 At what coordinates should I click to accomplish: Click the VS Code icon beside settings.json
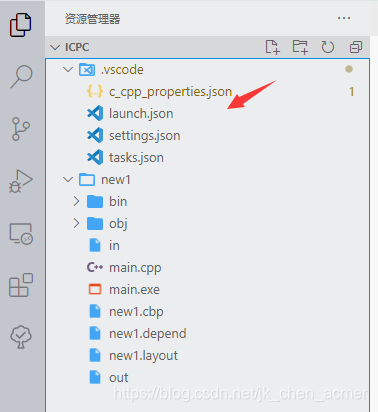click(x=95, y=135)
